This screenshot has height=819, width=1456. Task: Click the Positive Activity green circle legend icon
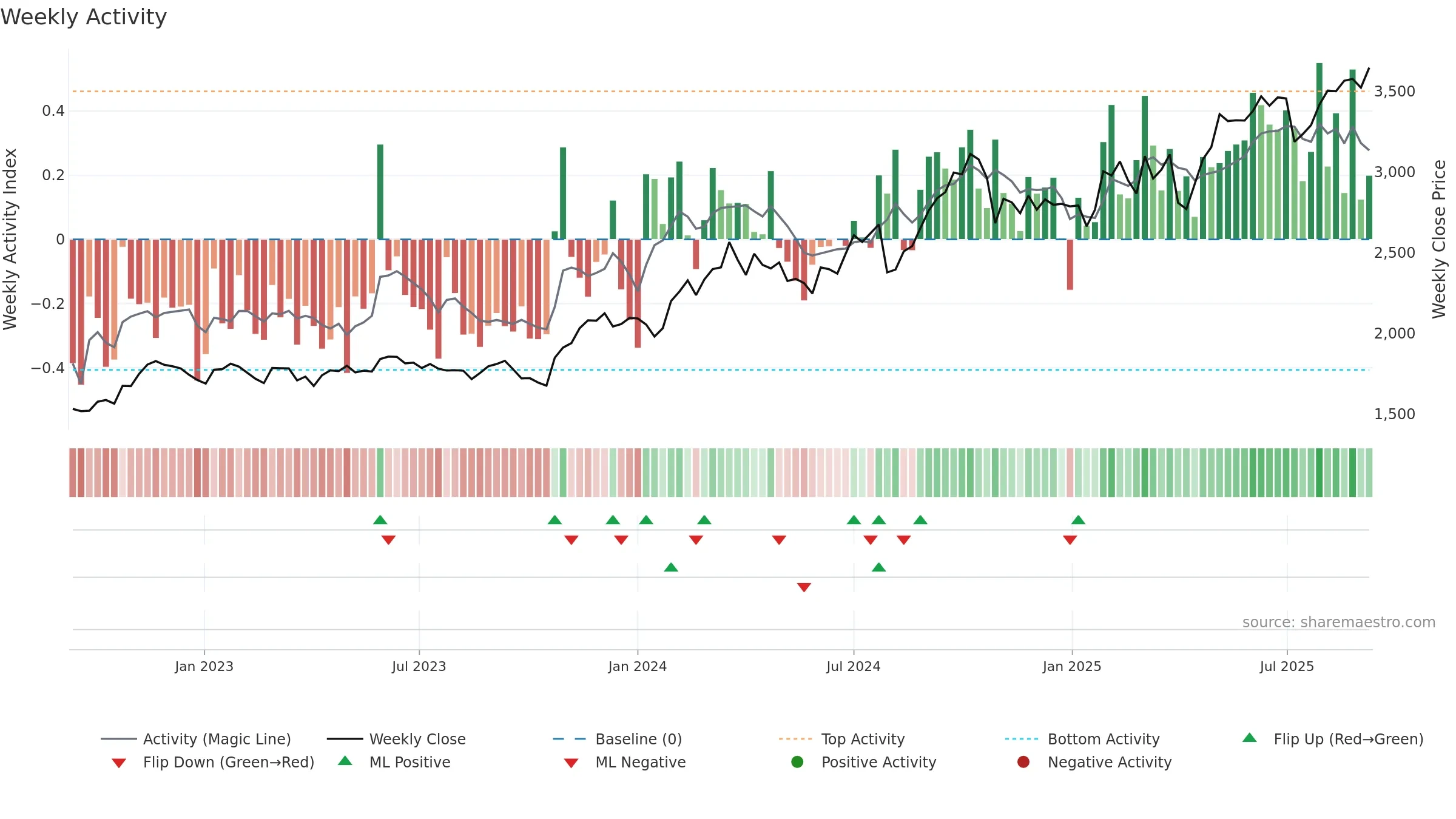point(797,762)
